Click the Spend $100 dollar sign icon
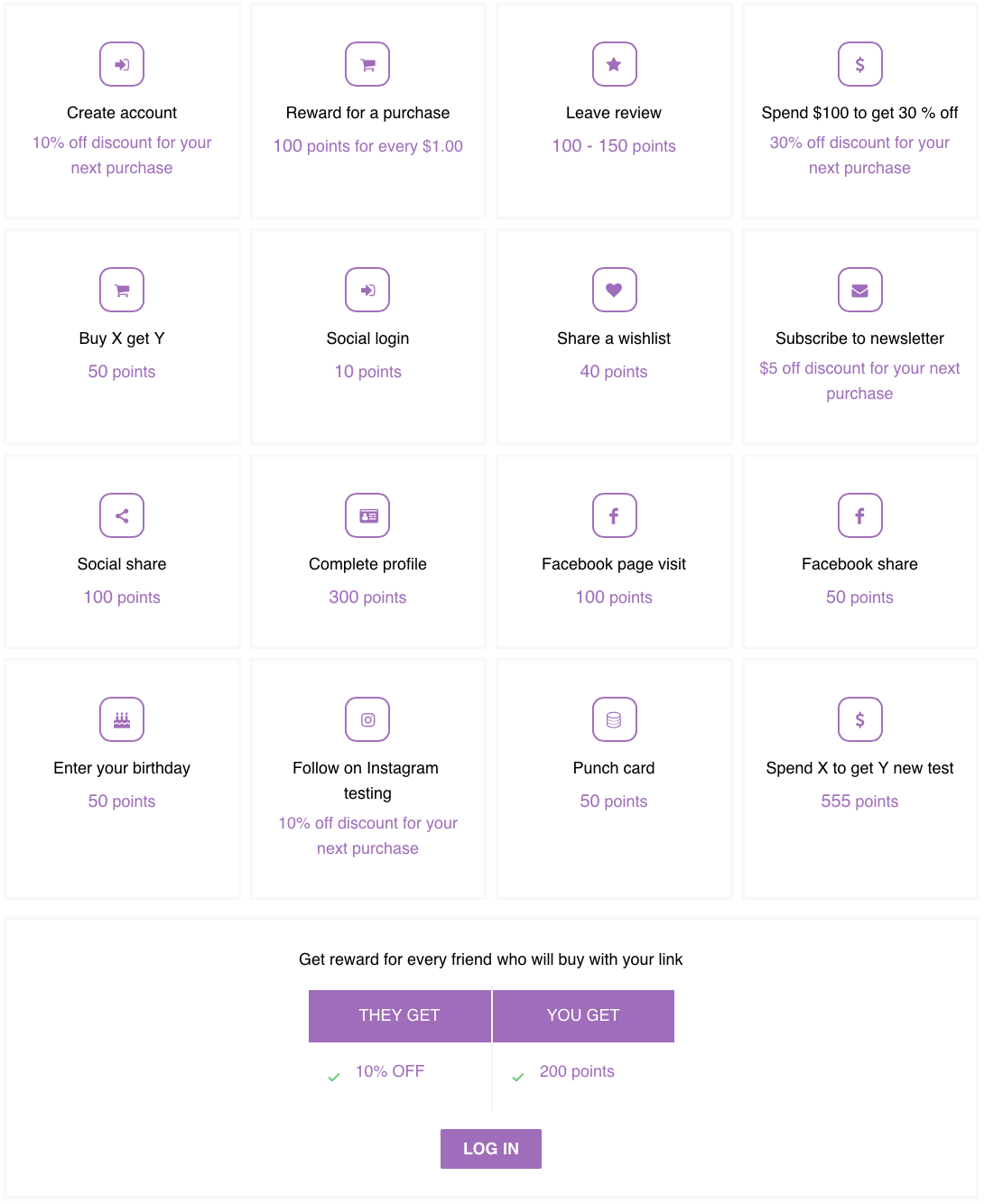The height and width of the screenshot is (1204, 984). [860, 64]
